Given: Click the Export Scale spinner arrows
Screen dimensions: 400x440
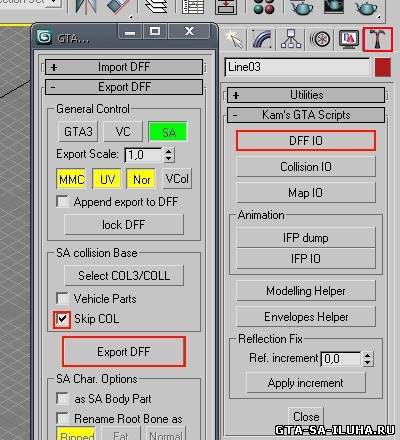Looking at the screenshot, I should [x=169, y=155].
